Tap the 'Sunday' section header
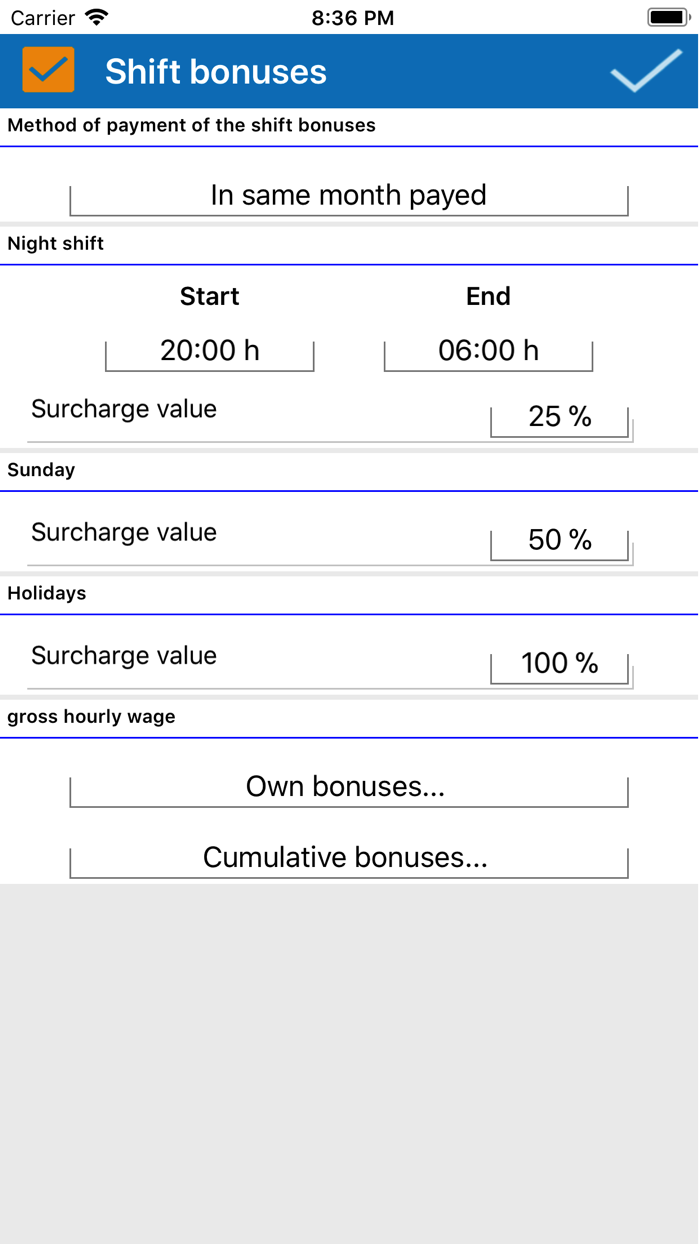The height and width of the screenshot is (1244, 700). pyautogui.click(x=41, y=469)
